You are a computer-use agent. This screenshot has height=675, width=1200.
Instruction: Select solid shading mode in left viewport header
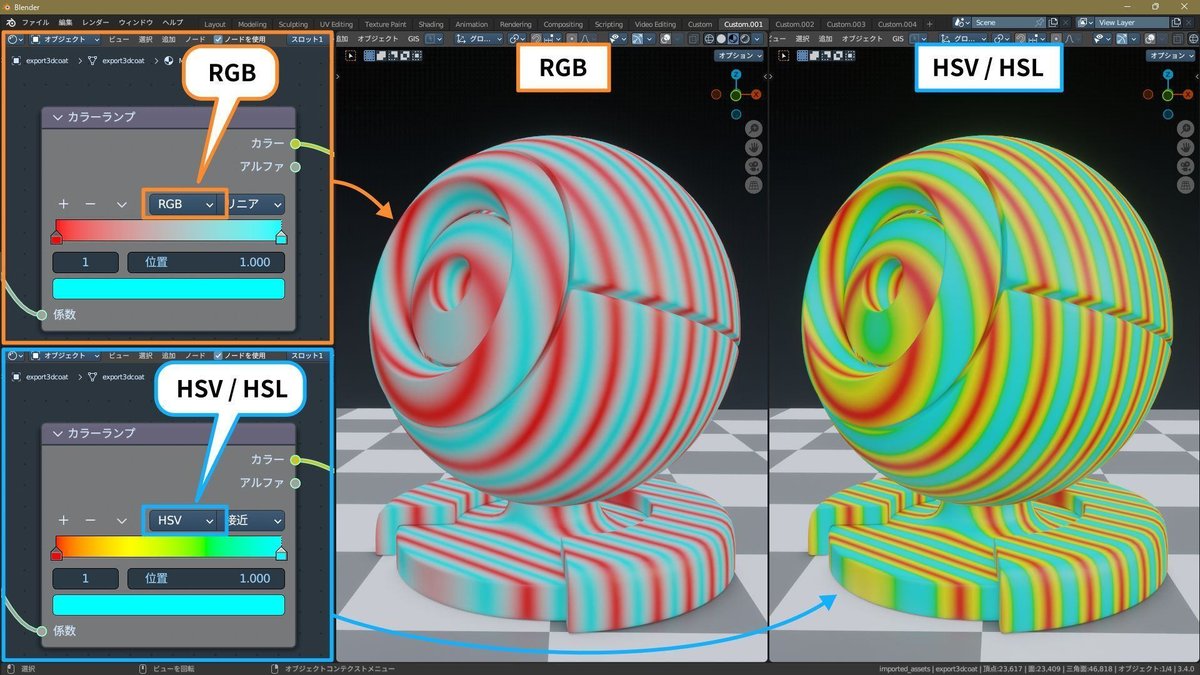pos(720,38)
